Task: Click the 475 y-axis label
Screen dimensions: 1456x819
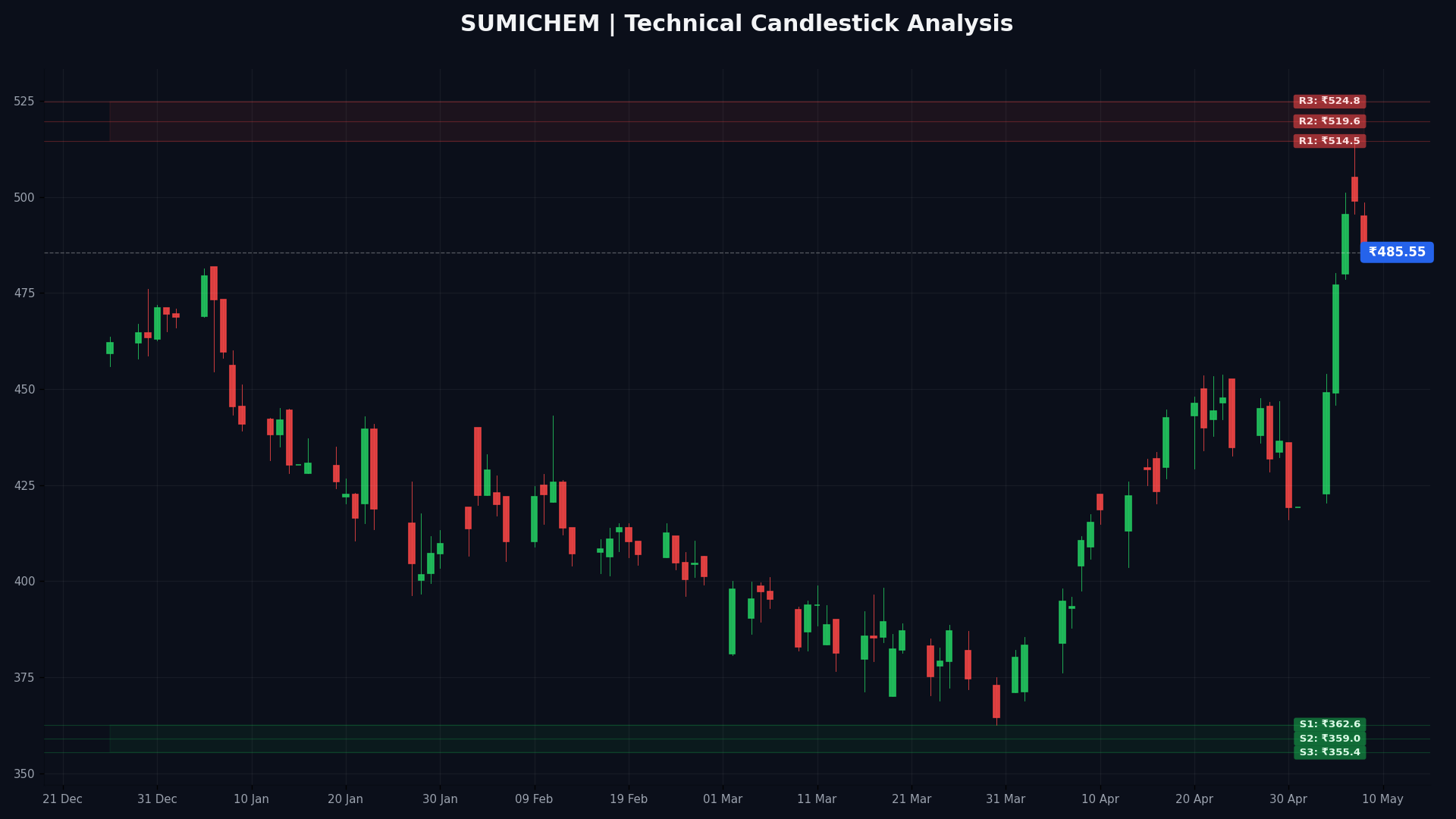Action: pos(24,293)
